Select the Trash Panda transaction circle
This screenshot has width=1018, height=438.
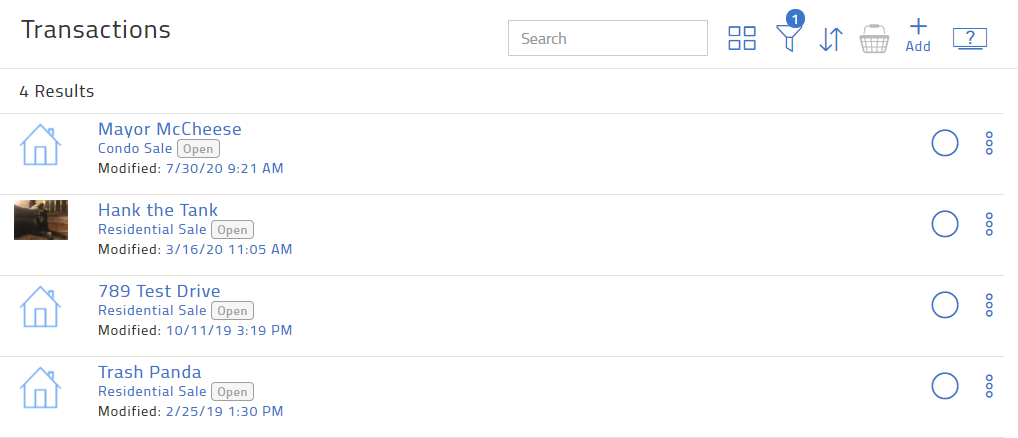[x=945, y=385]
